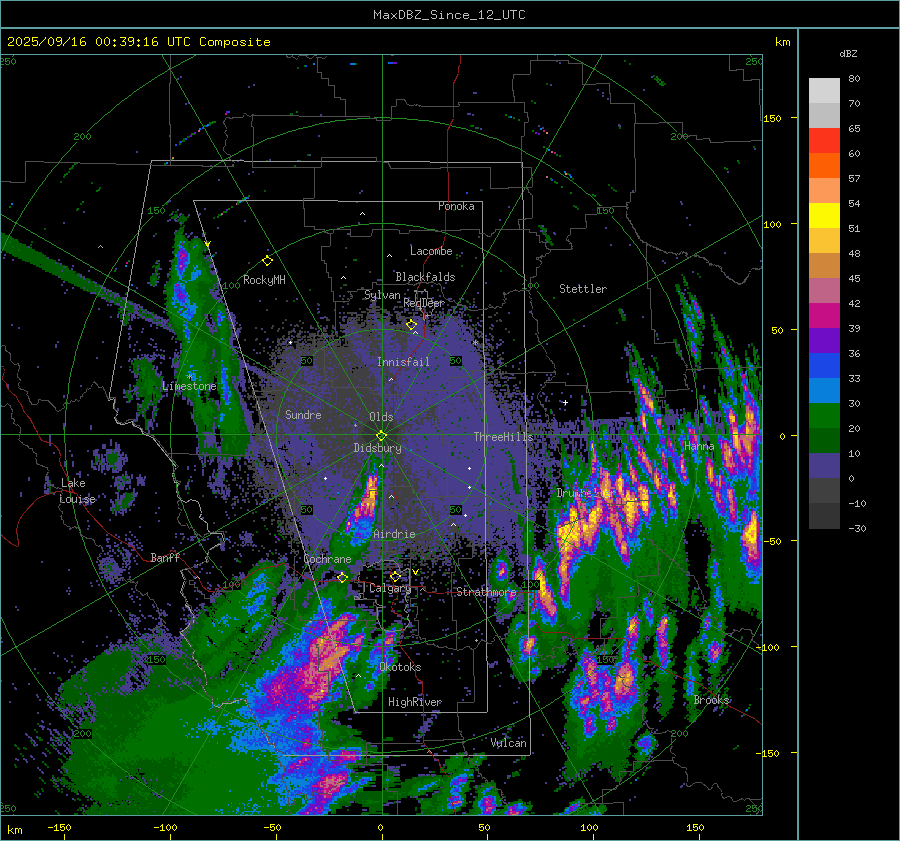Click the dBZ legend heading
900x841 pixels.
[x=848, y=54]
